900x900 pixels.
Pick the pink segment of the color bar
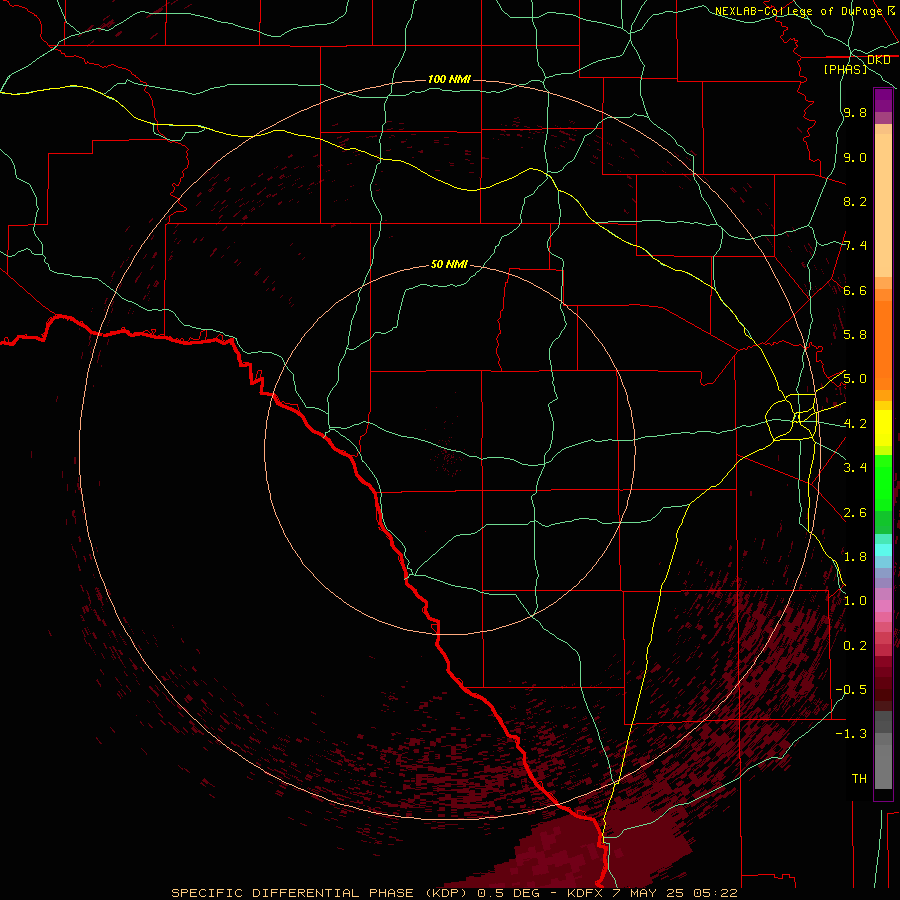[x=883, y=606]
